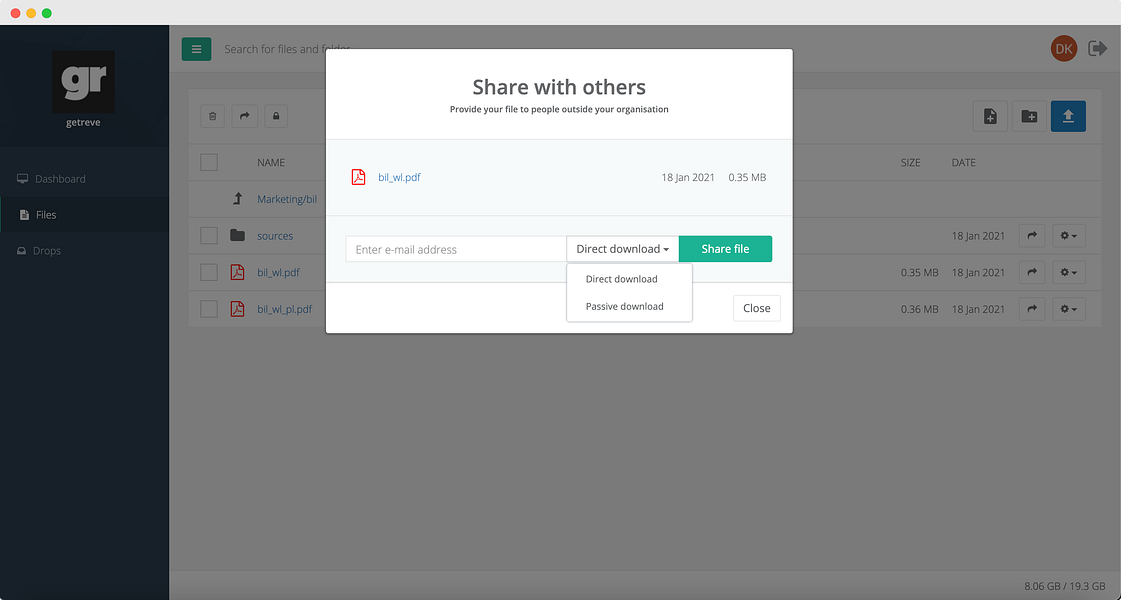The image size is (1121, 600).
Task: Click the Drops inbox icon in sidebar
Action: coord(21,251)
